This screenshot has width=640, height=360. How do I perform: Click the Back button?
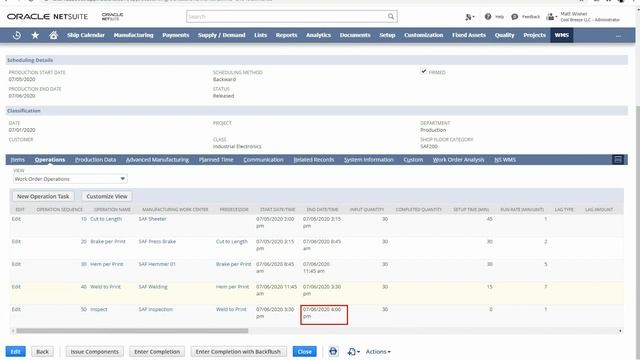click(x=42, y=351)
